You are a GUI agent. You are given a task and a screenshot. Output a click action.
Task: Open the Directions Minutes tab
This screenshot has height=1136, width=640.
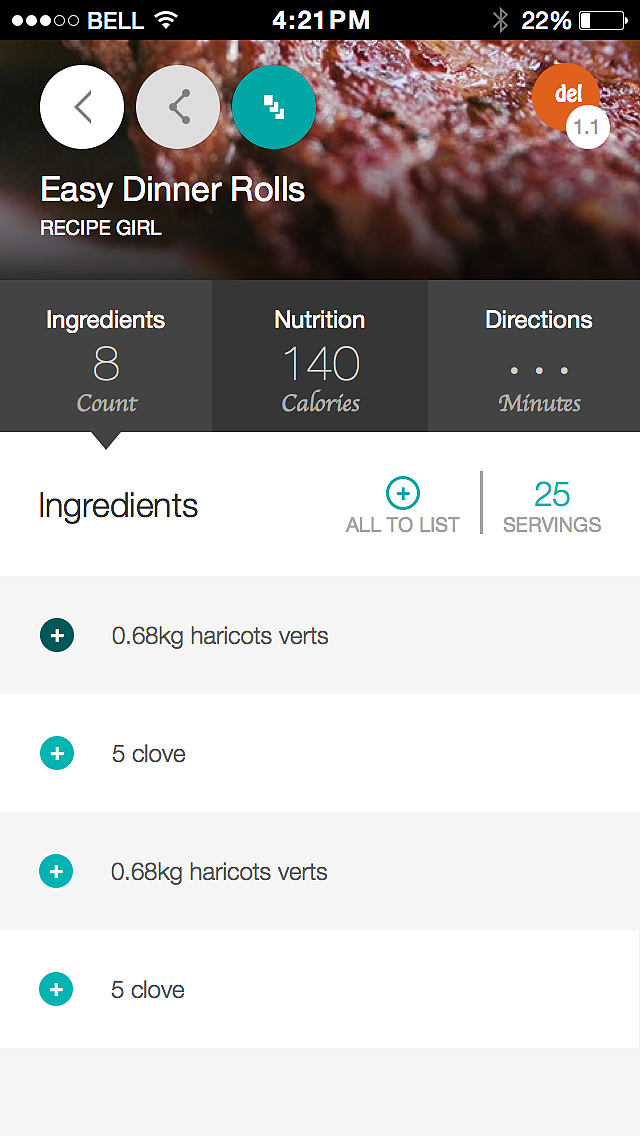(x=534, y=356)
